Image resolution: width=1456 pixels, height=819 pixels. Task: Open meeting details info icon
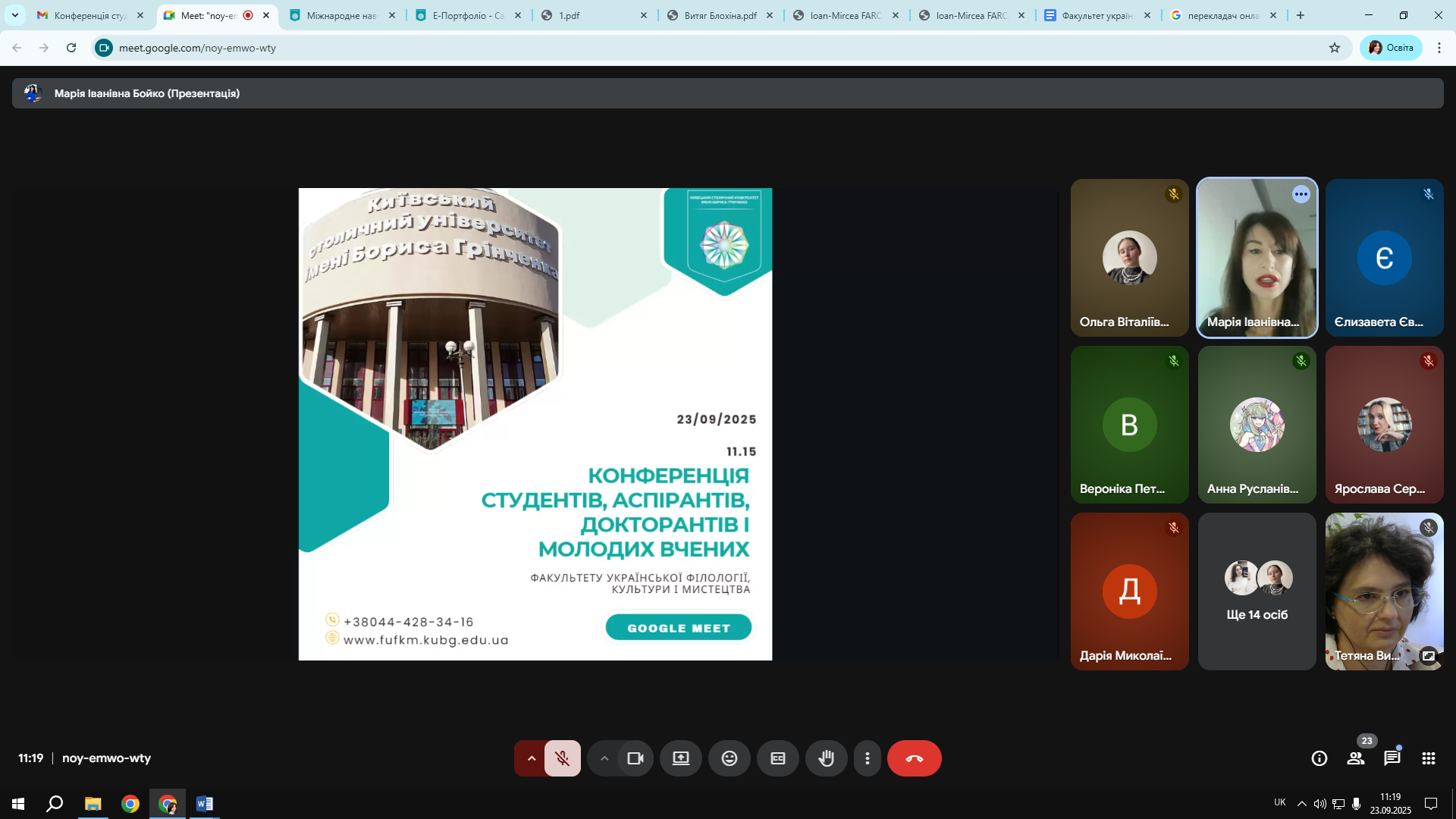pyautogui.click(x=1319, y=758)
